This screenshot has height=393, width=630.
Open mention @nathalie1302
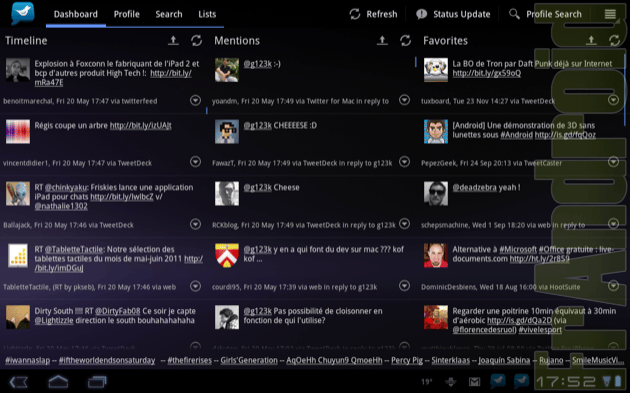point(61,206)
